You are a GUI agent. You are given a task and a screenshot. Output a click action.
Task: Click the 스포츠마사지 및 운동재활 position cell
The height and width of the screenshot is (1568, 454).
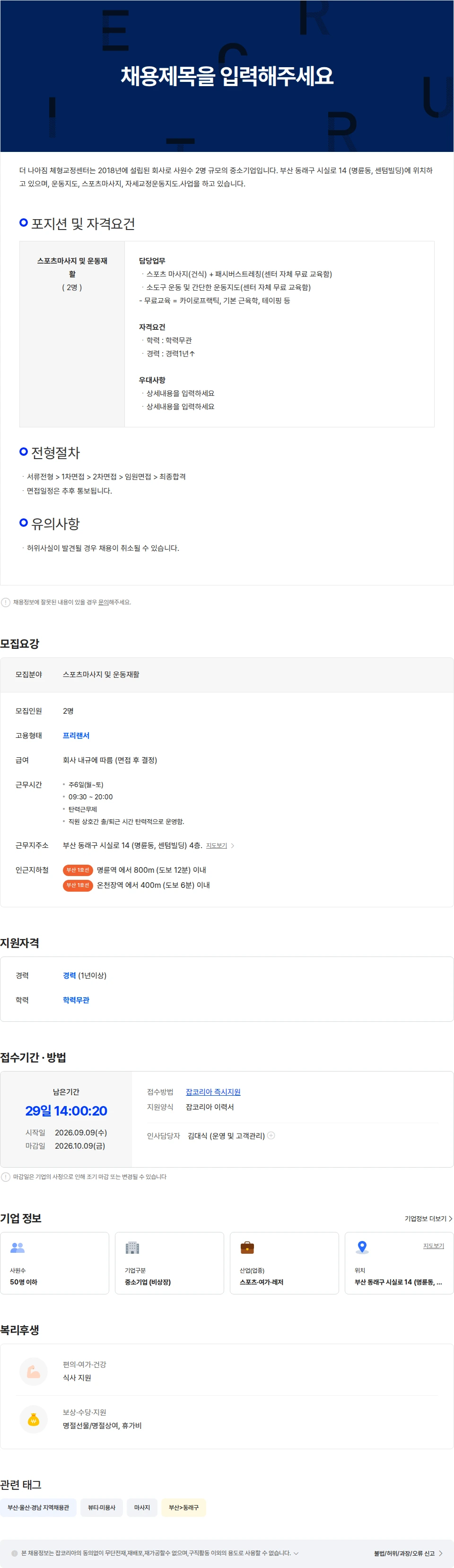(x=72, y=334)
